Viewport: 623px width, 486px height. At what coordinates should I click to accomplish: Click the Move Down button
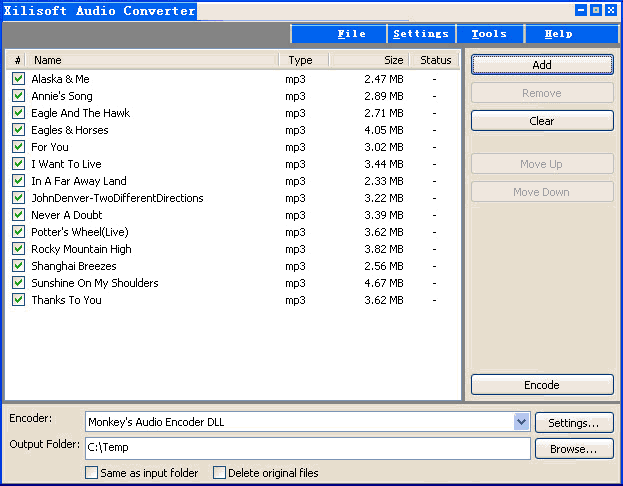pyautogui.click(x=542, y=192)
